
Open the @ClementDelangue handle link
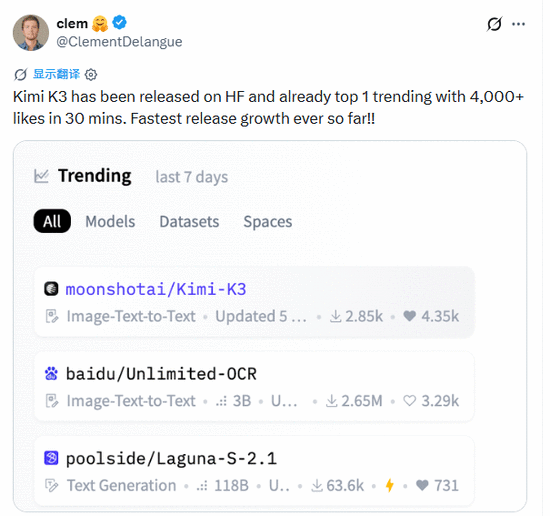click(x=119, y=42)
